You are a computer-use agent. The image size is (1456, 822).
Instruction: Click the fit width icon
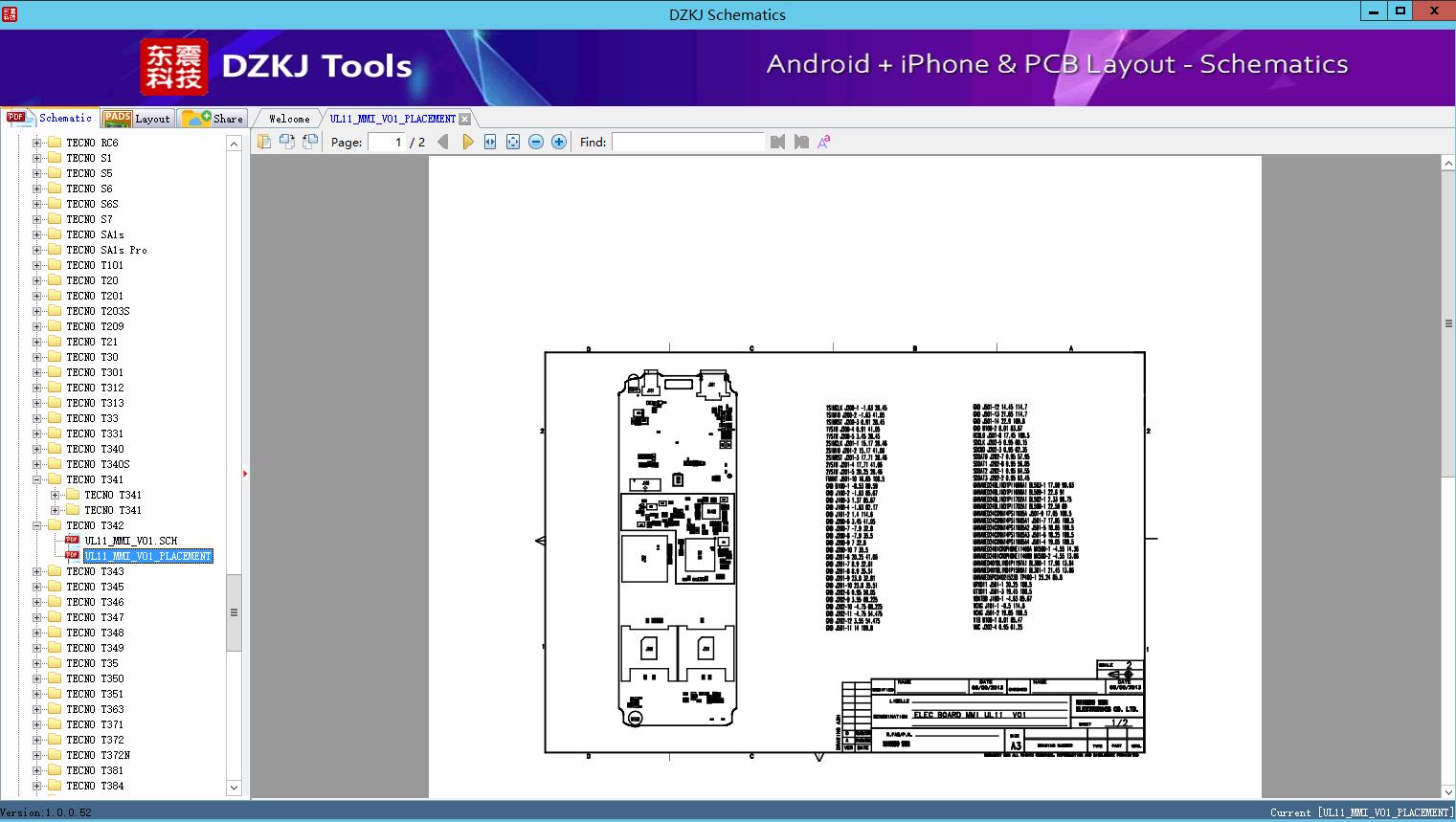(490, 142)
